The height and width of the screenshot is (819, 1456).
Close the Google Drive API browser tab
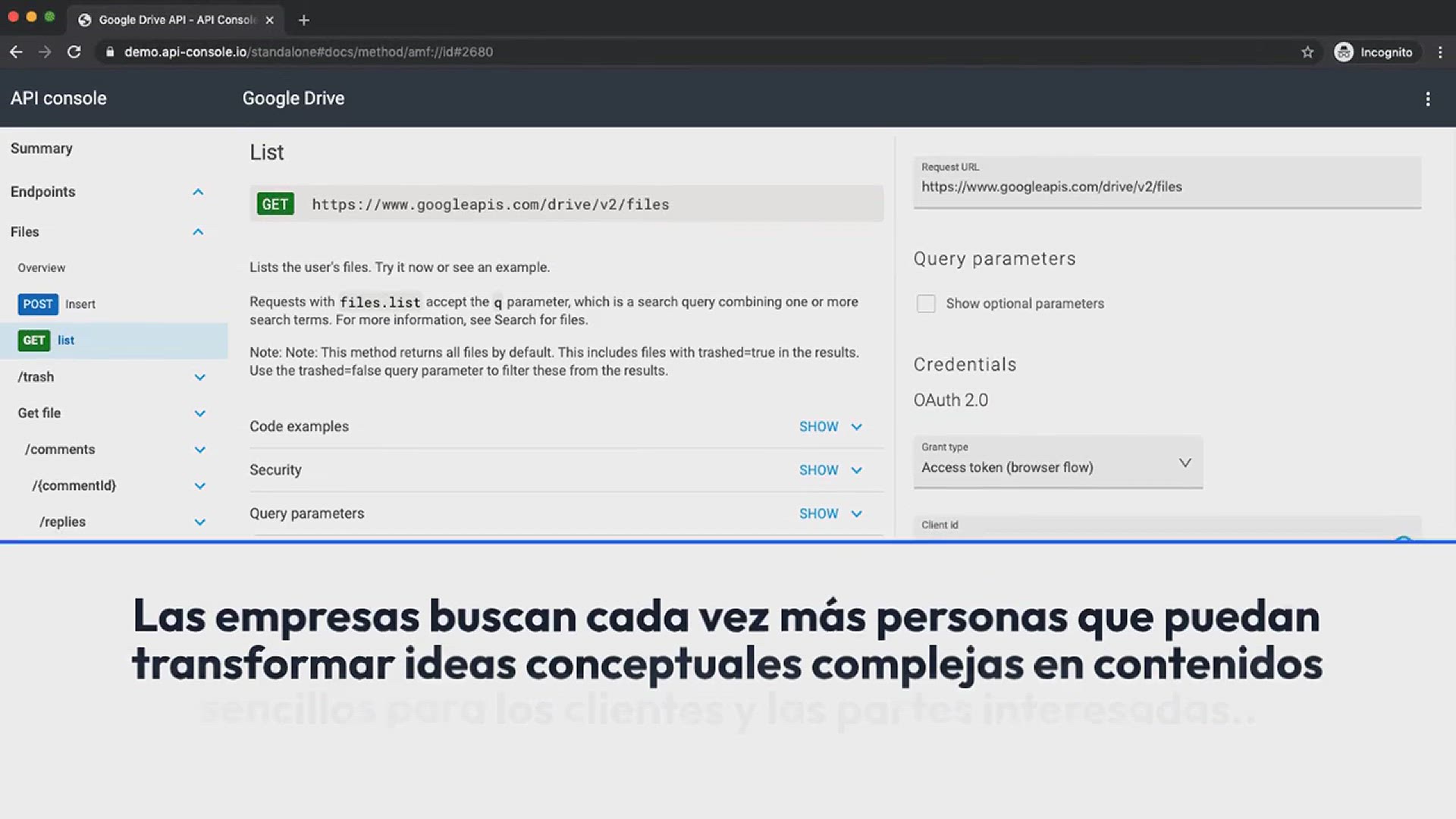coord(269,20)
